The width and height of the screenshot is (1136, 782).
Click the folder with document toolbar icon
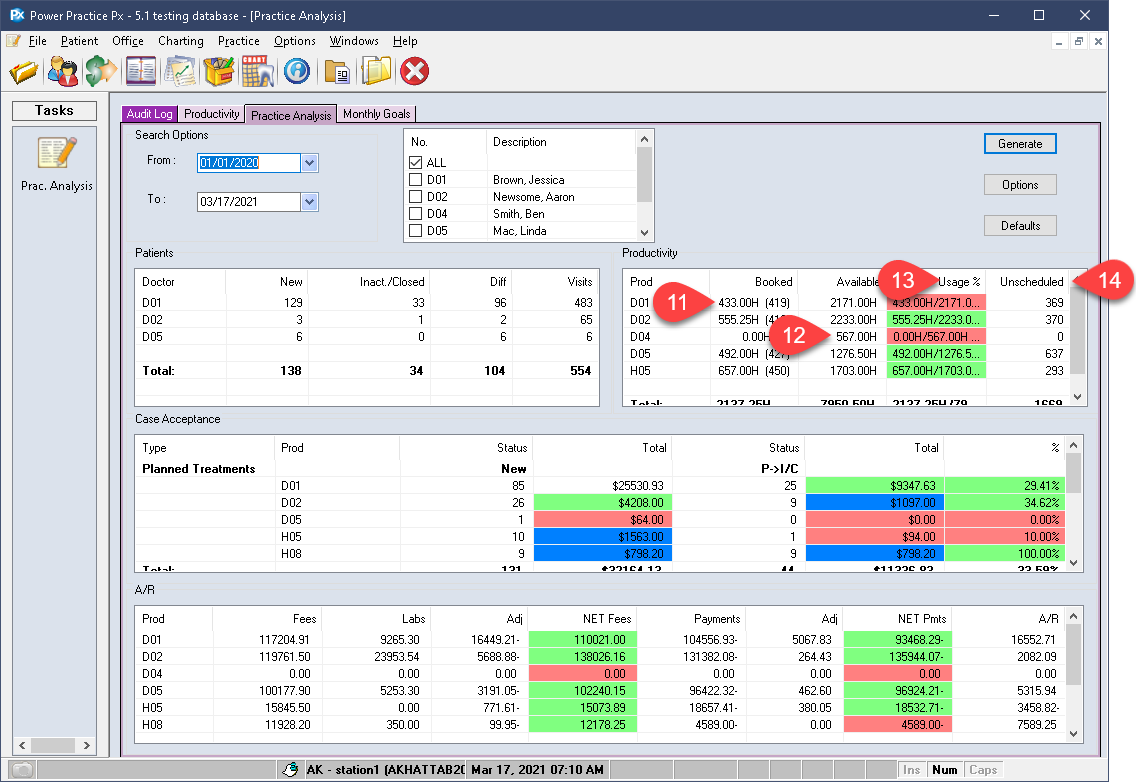[337, 72]
